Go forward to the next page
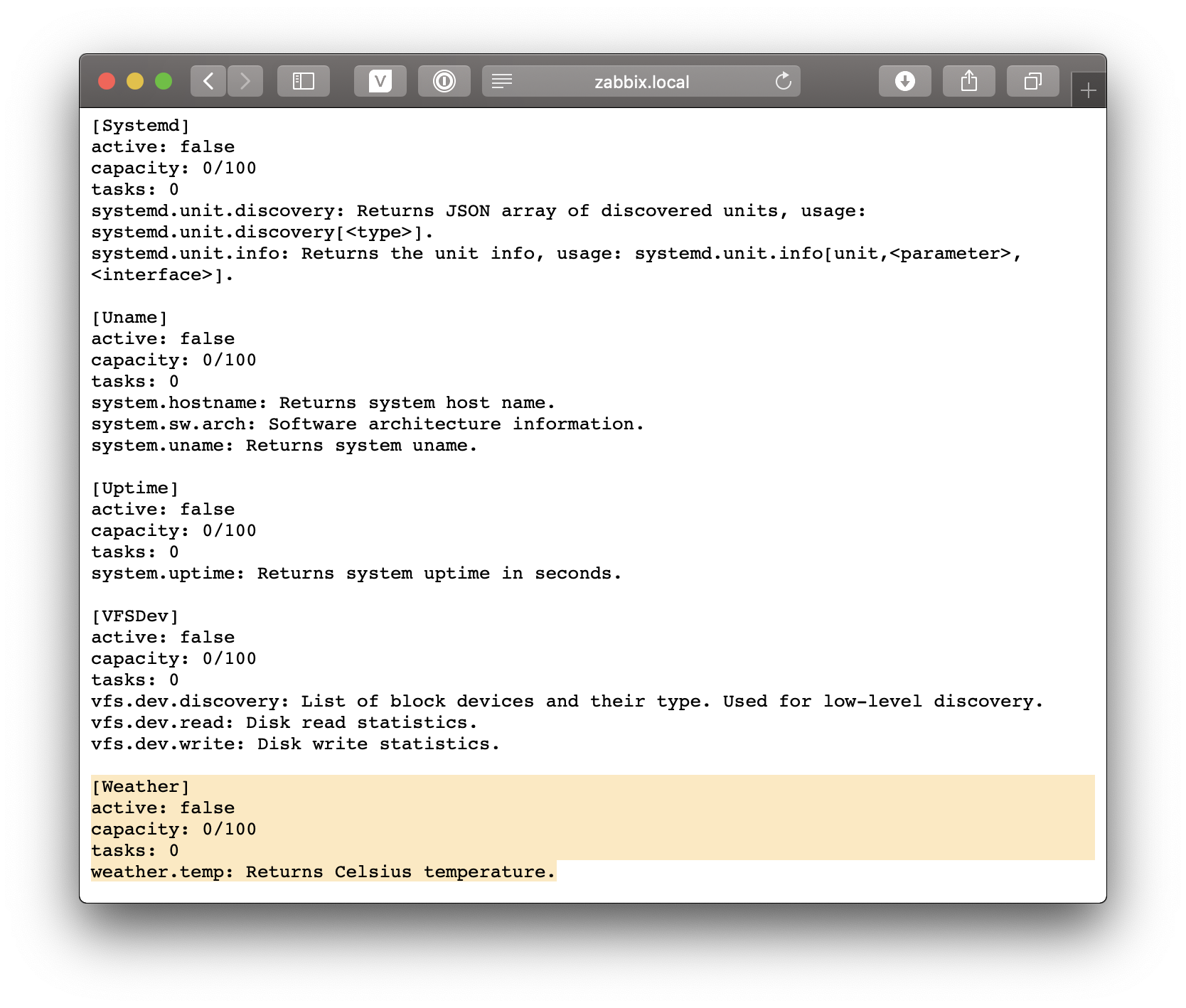 [245, 81]
